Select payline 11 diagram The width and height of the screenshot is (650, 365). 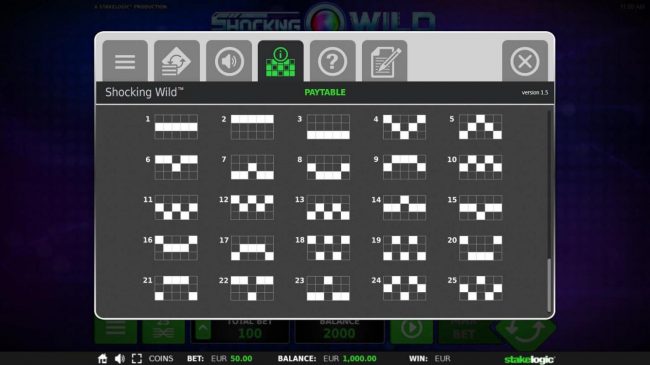[x=176, y=207]
